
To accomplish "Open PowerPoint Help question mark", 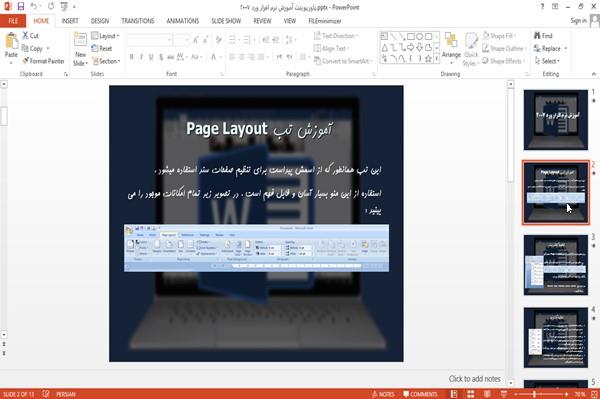I will (x=542, y=7).
